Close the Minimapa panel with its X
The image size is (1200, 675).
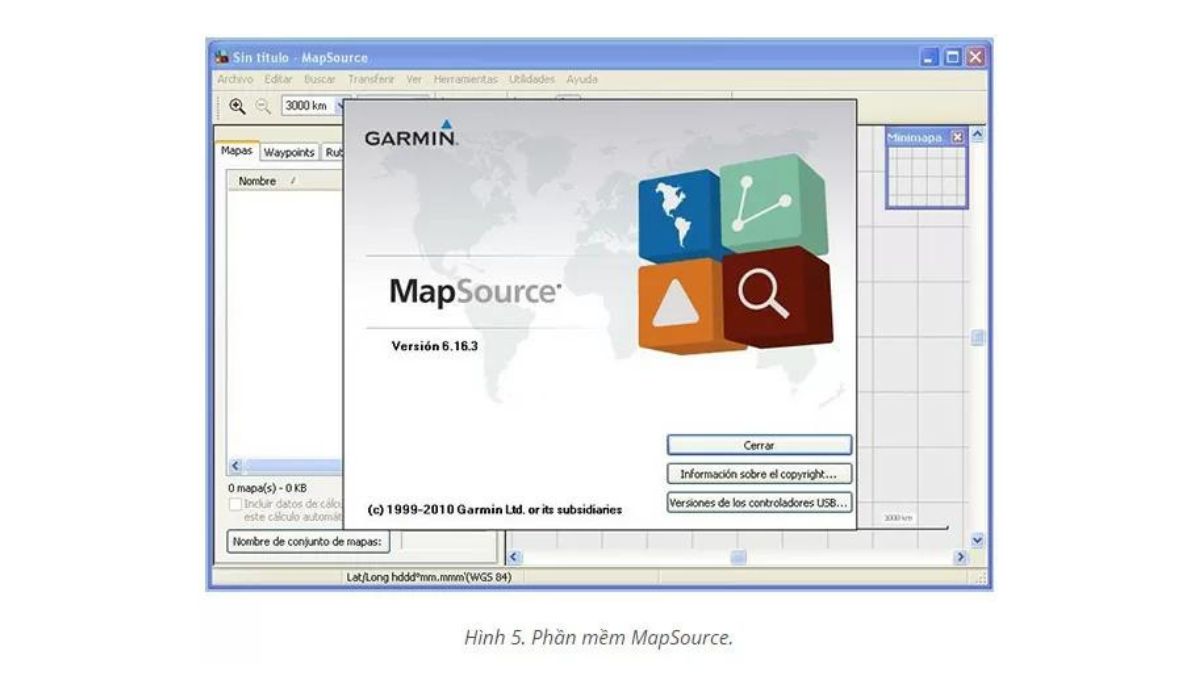957,138
